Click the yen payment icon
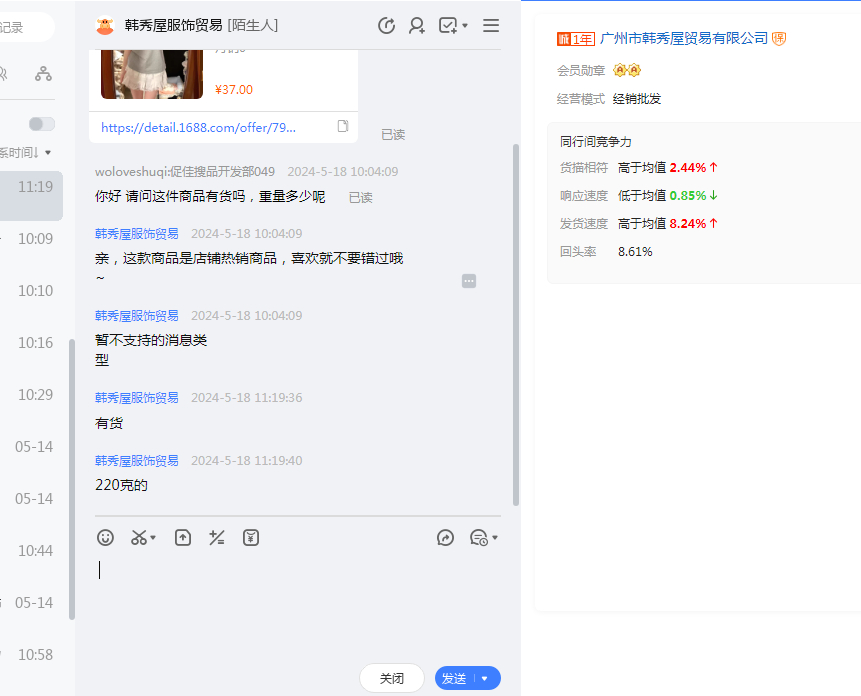Screen dimensions: 861x696 (x=251, y=538)
